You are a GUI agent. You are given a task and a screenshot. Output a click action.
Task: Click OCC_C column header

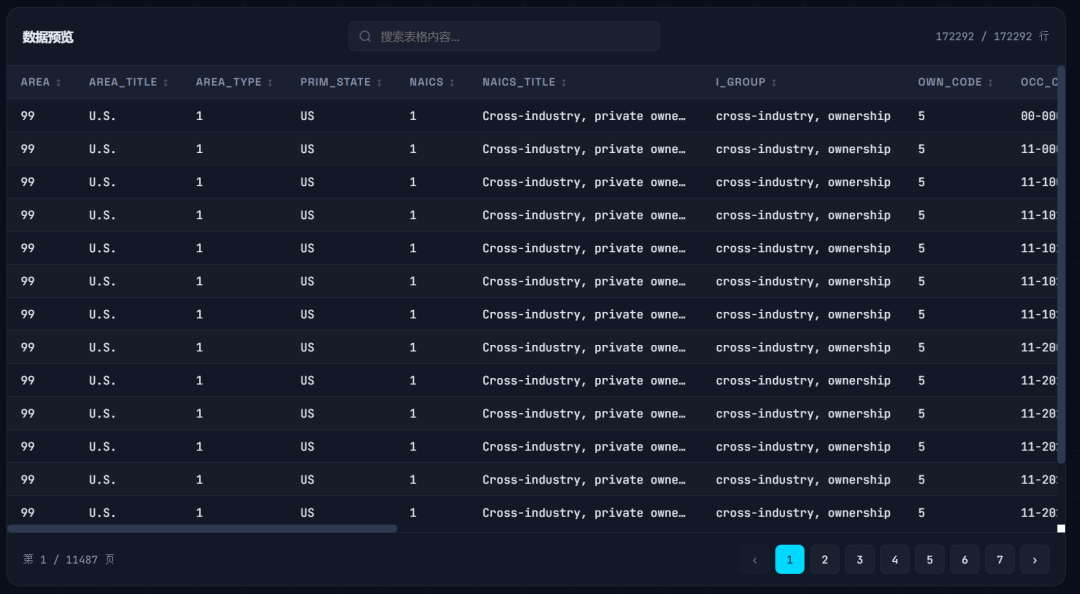click(x=1039, y=82)
